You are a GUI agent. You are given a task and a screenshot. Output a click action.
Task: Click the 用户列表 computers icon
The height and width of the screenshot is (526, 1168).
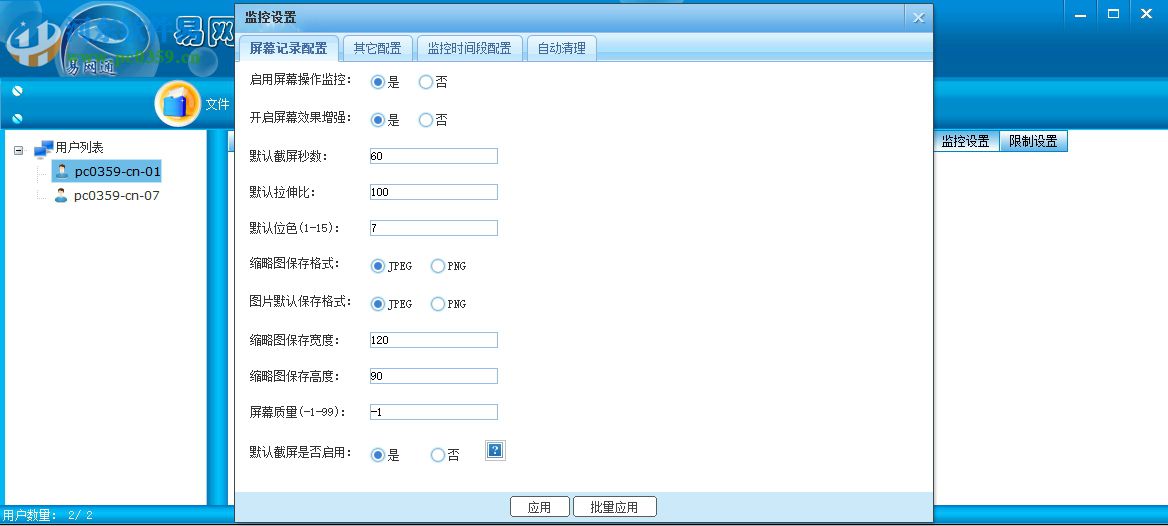[x=44, y=148]
